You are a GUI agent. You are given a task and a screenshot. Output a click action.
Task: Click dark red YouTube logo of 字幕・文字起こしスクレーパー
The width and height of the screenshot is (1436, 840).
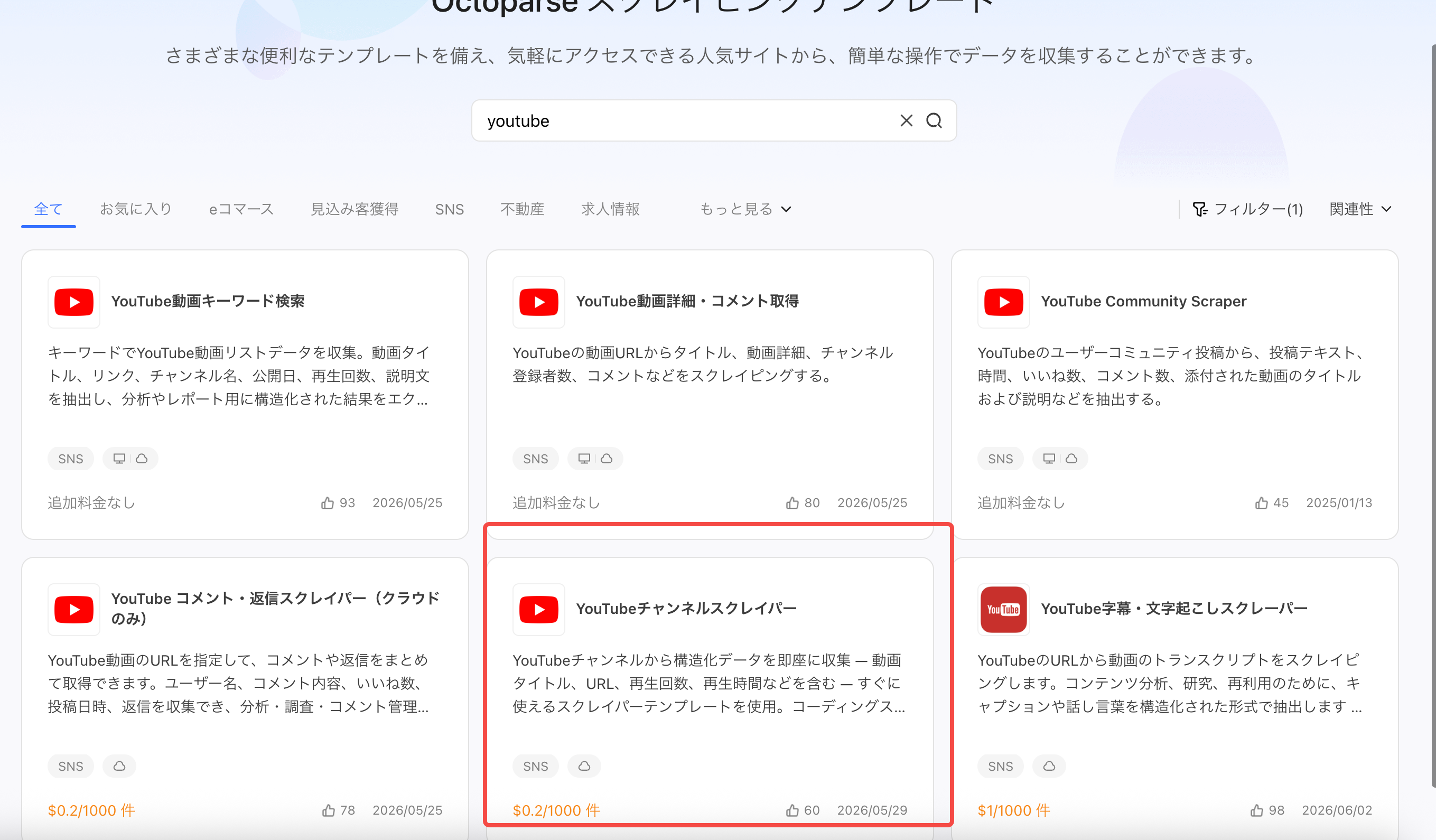click(1004, 610)
